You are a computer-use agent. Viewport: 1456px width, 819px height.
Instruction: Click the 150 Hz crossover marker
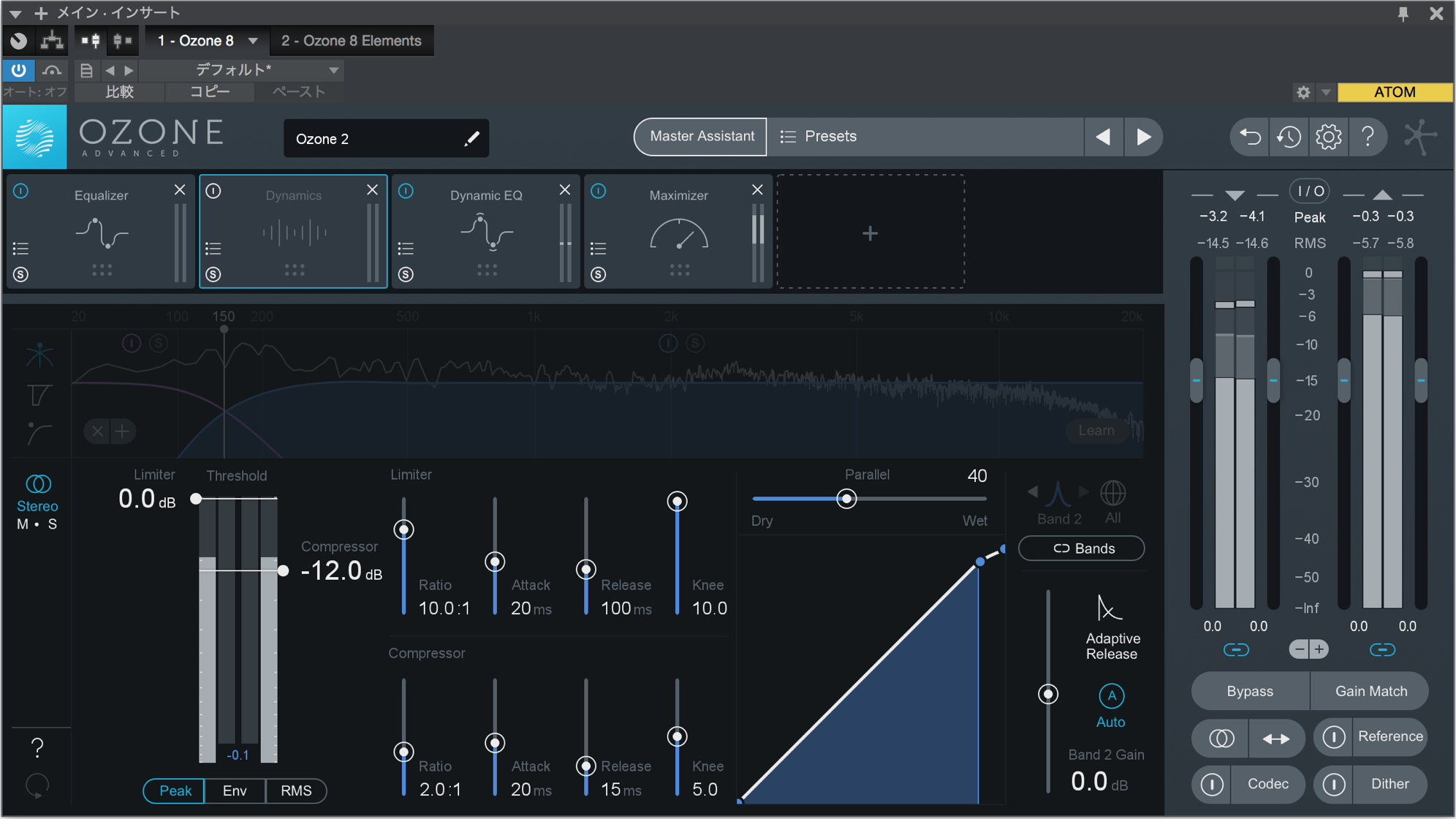click(x=224, y=329)
